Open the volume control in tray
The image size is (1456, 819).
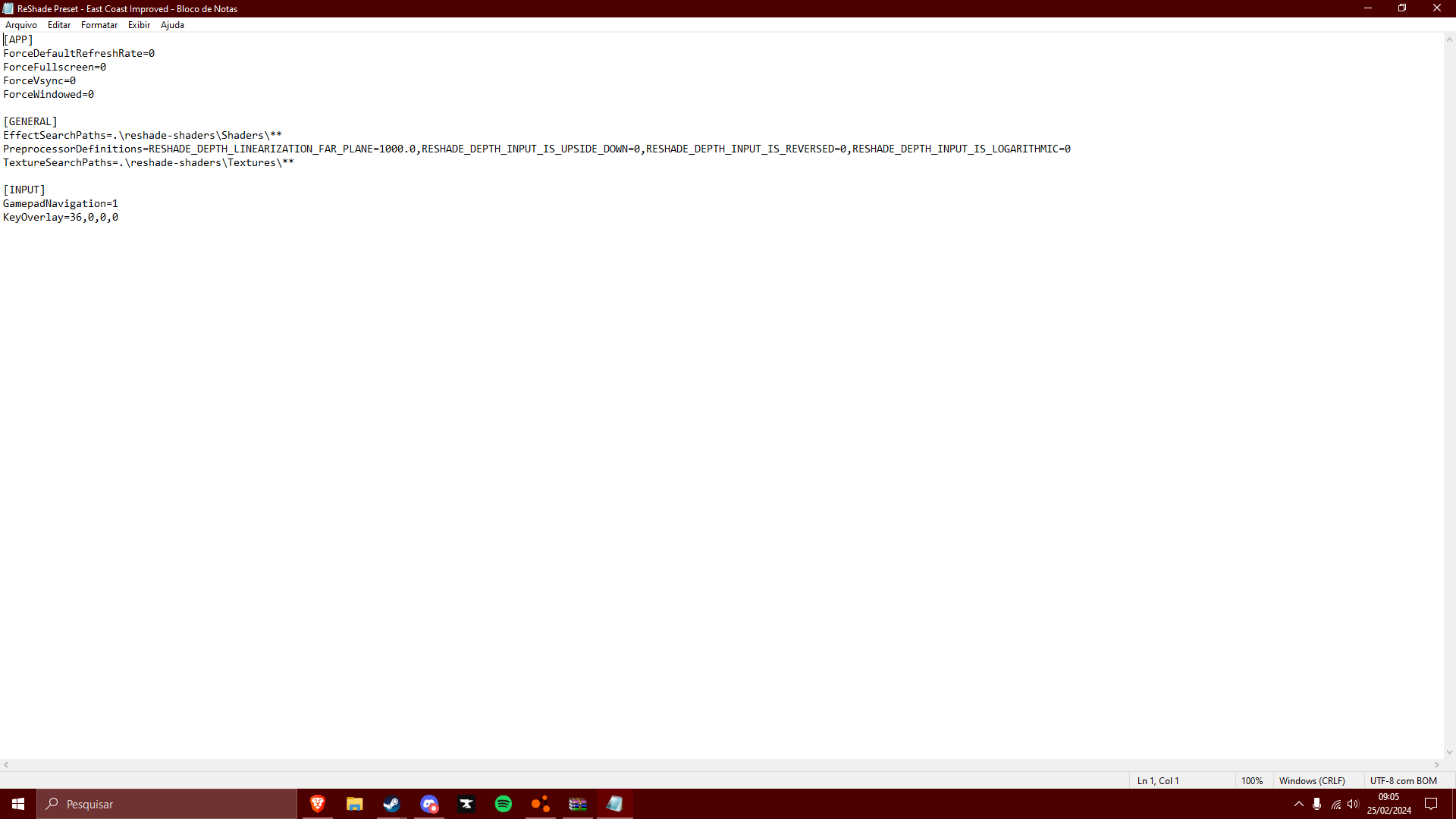(1354, 804)
